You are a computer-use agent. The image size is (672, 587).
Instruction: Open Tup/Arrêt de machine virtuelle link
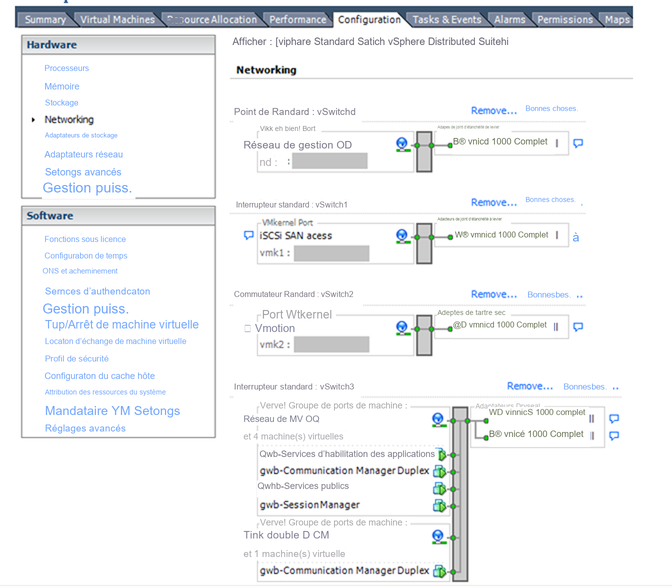122,325
